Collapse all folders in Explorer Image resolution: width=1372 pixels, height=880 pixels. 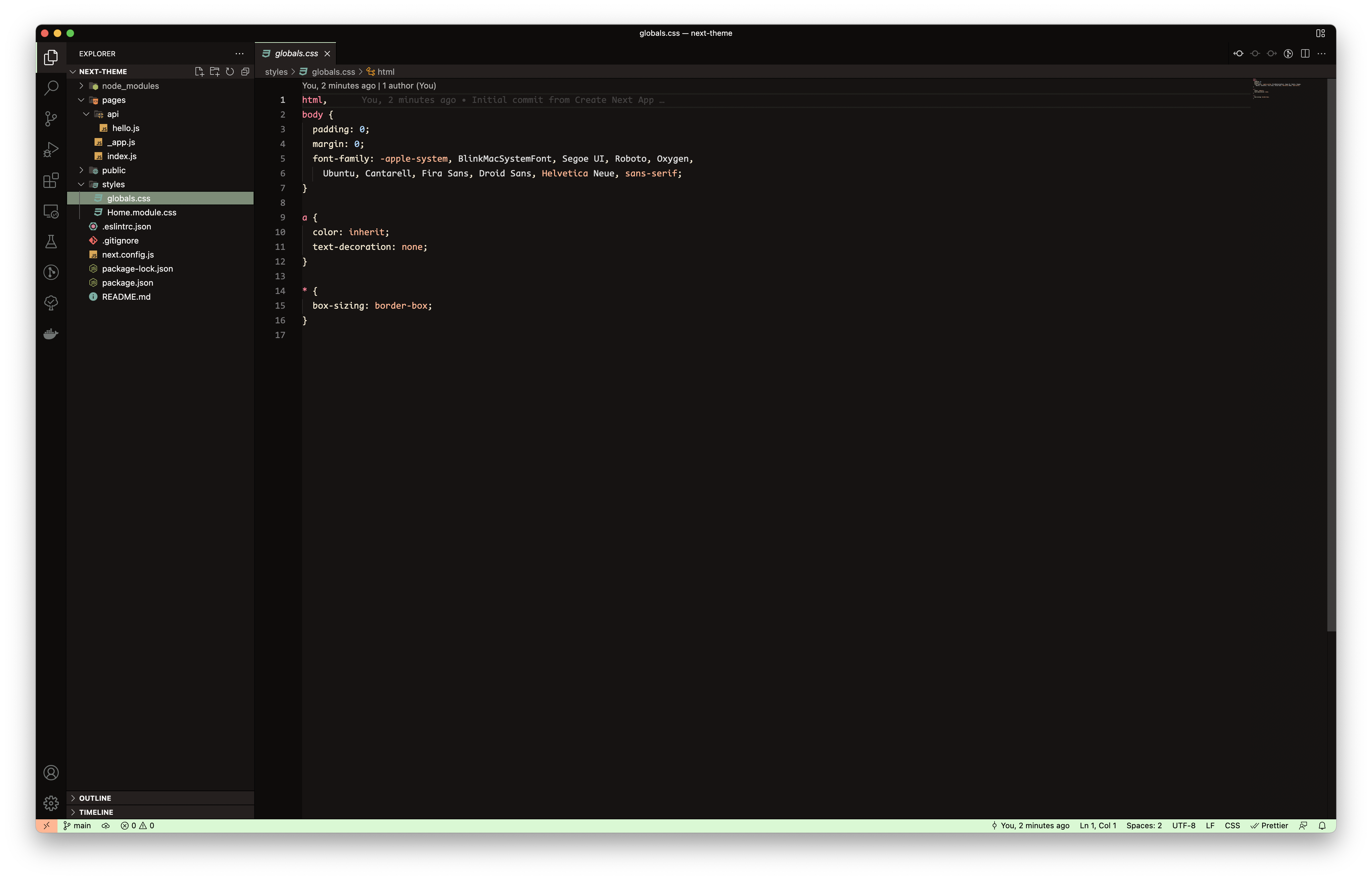pyautogui.click(x=245, y=72)
